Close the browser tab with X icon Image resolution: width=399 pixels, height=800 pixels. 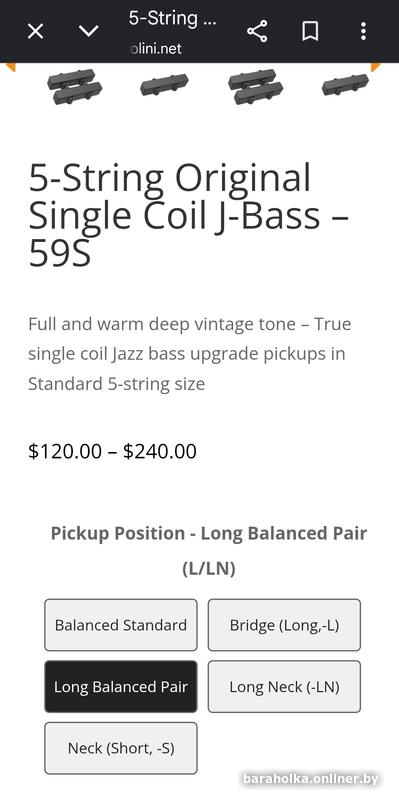point(35,32)
